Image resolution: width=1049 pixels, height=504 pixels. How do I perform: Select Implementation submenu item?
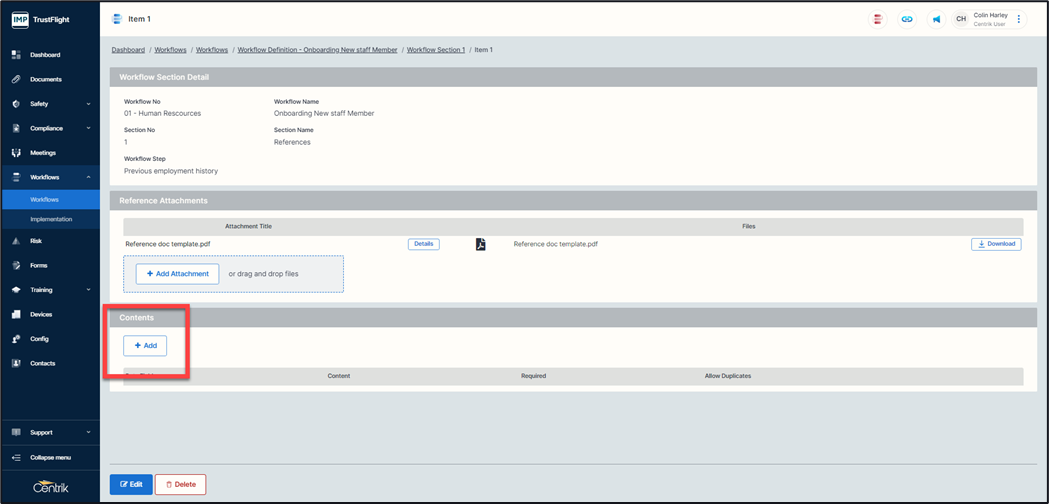51,219
